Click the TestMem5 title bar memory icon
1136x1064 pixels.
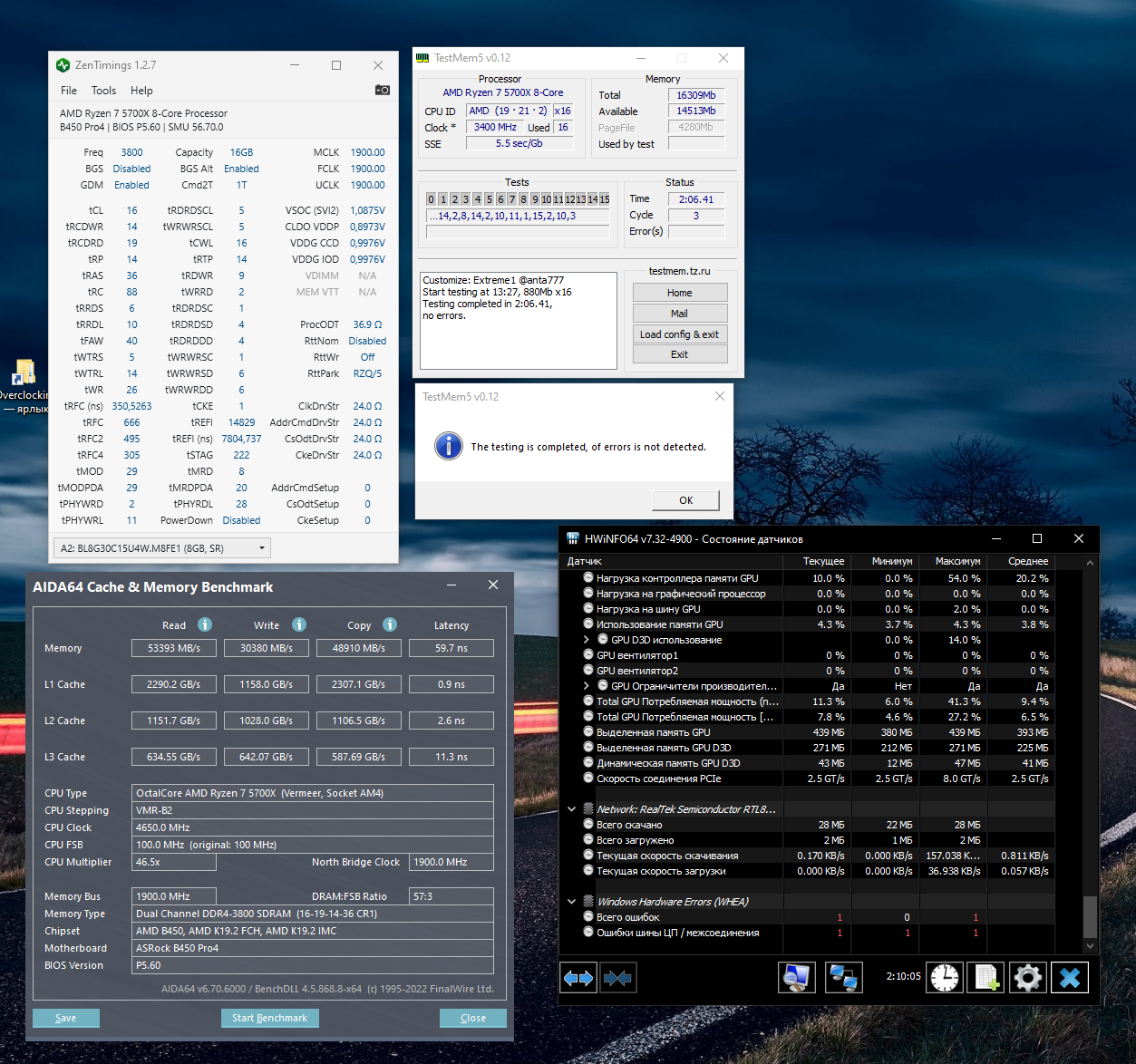pos(422,58)
